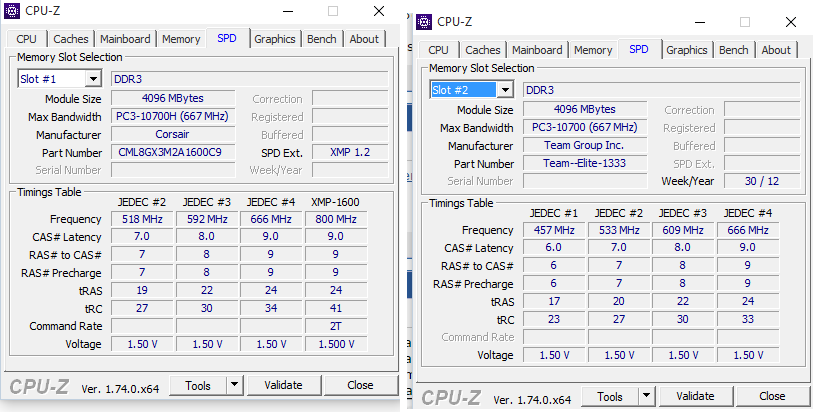Click 2T Command Rate cell

pos(336,326)
